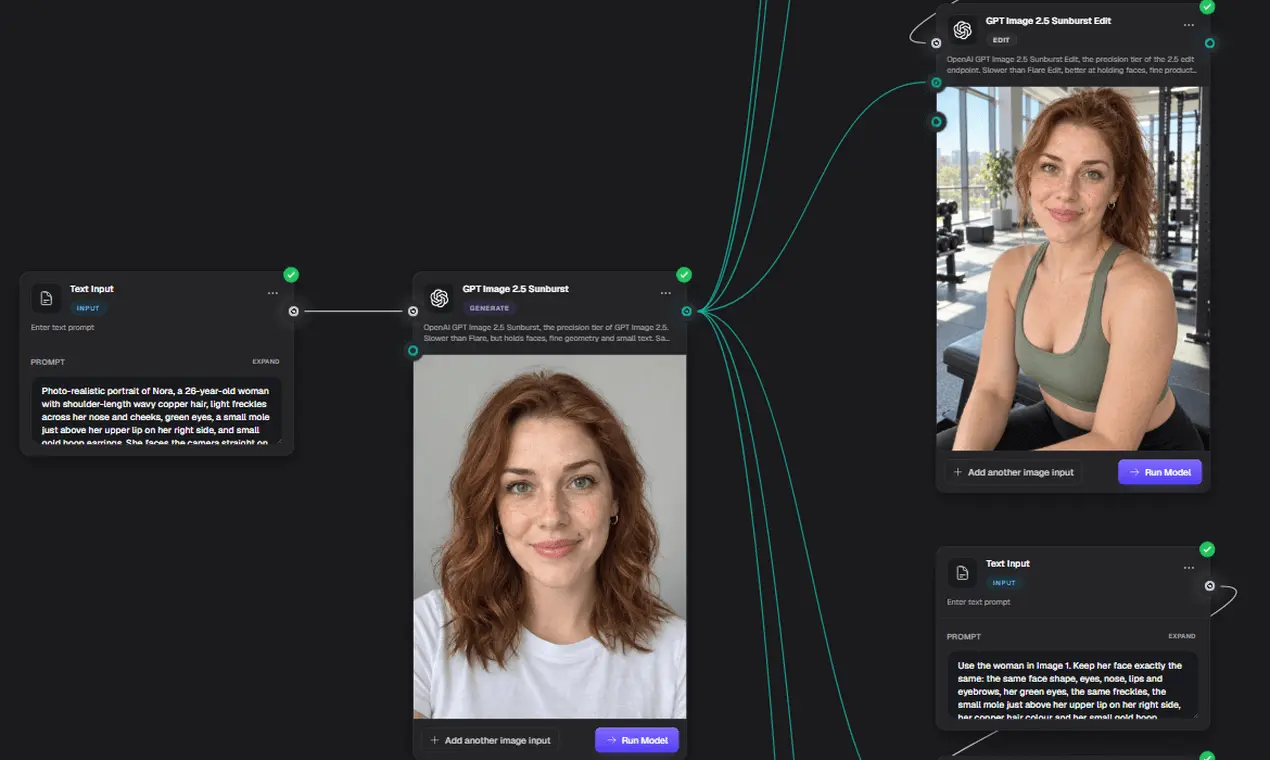The image size is (1270, 760).
Task: Open the three-dot menu on the Nora portrait Text Input node
Action: click(273, 293)
